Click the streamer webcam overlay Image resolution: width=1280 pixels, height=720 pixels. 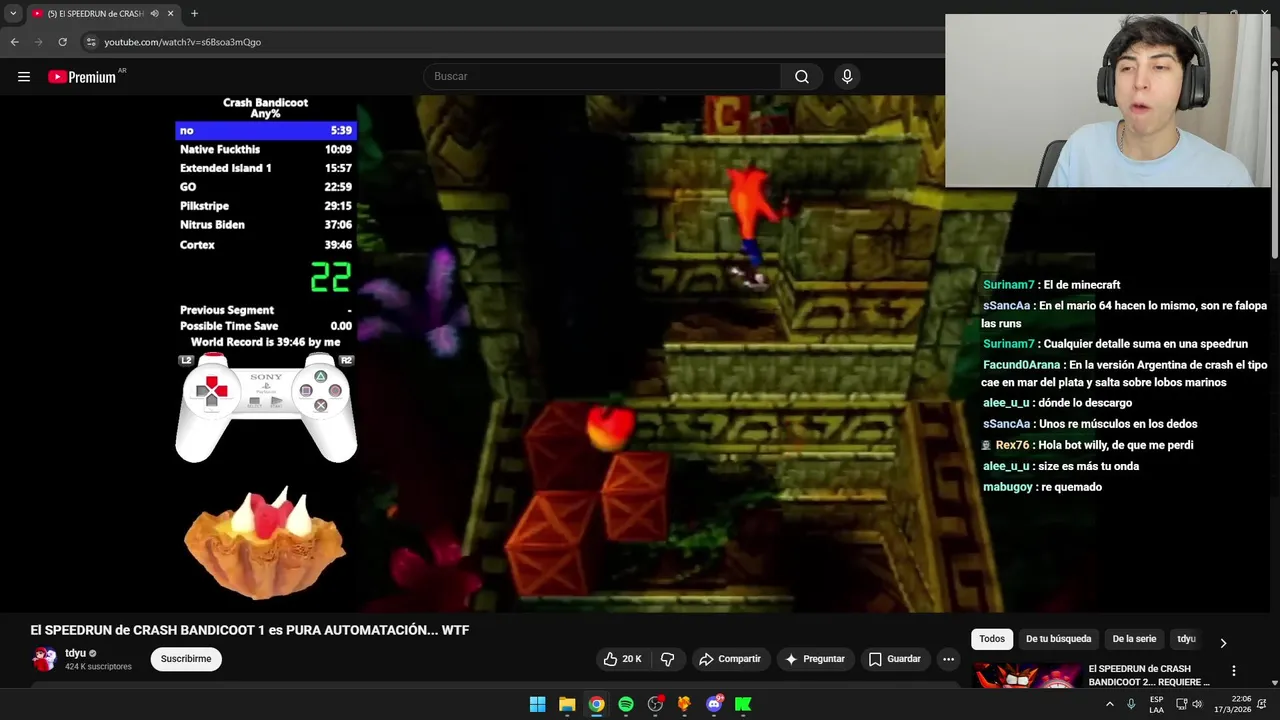(1107, 101)
